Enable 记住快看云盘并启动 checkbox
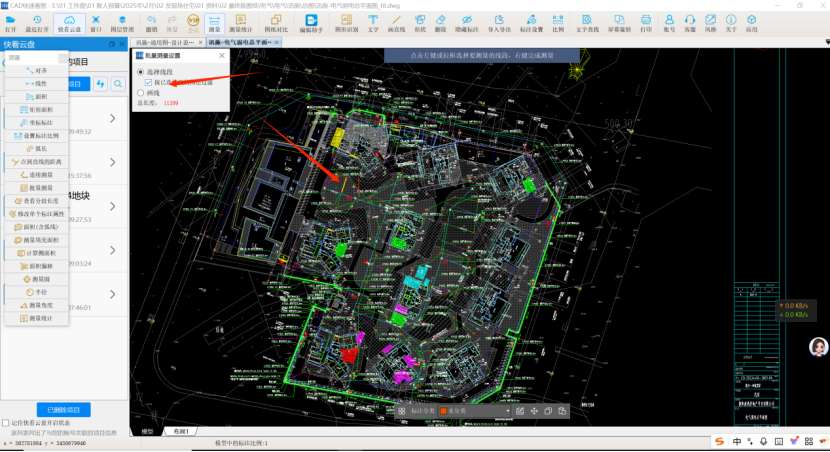 coord(6,423)
